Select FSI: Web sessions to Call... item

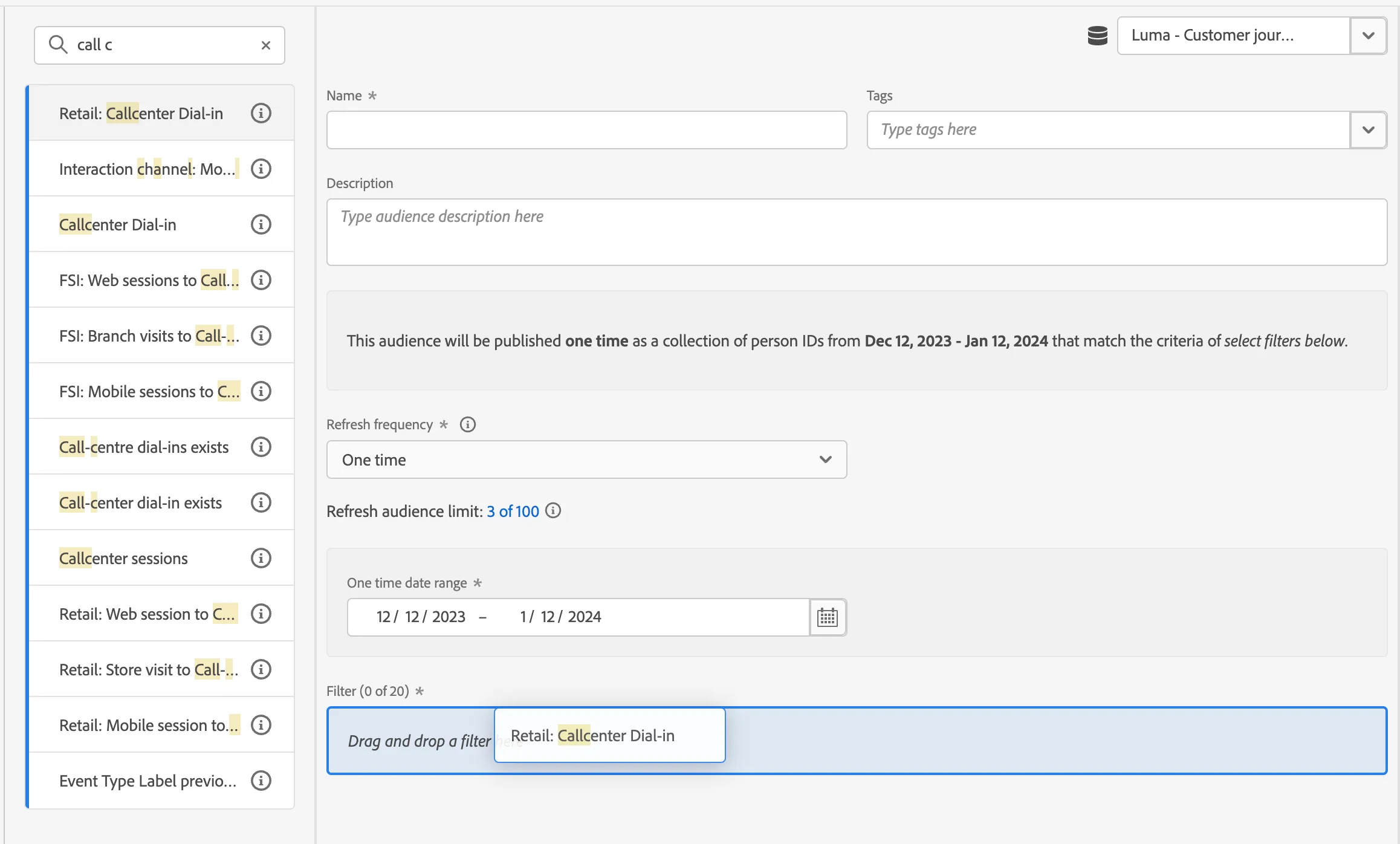(x=161, y=280)
